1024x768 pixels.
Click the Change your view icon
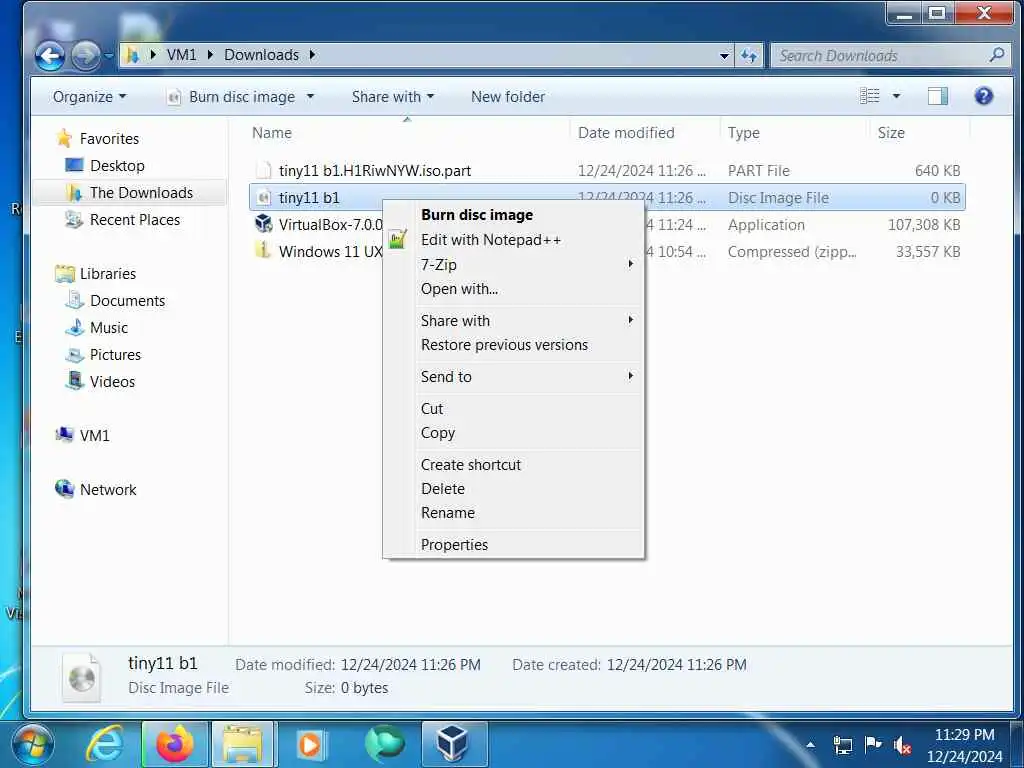[x=870, y=97]
